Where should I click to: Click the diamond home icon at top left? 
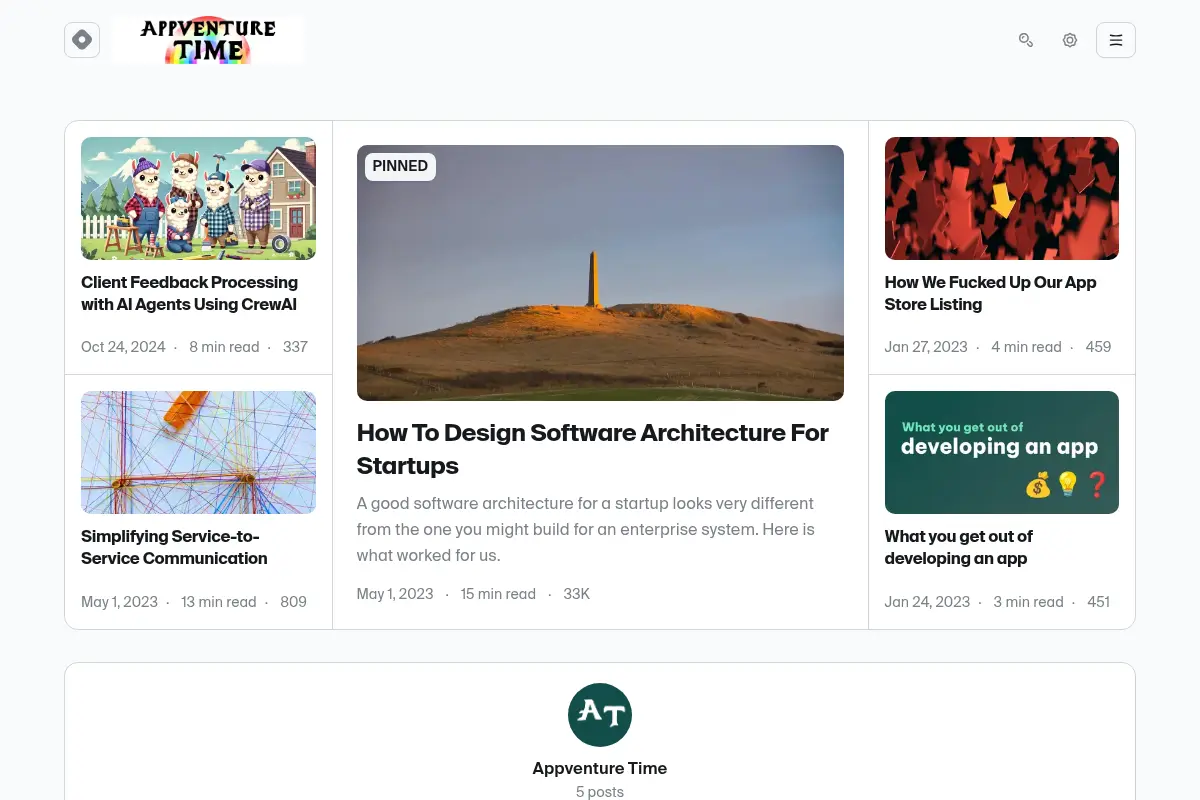click(82, 40)
